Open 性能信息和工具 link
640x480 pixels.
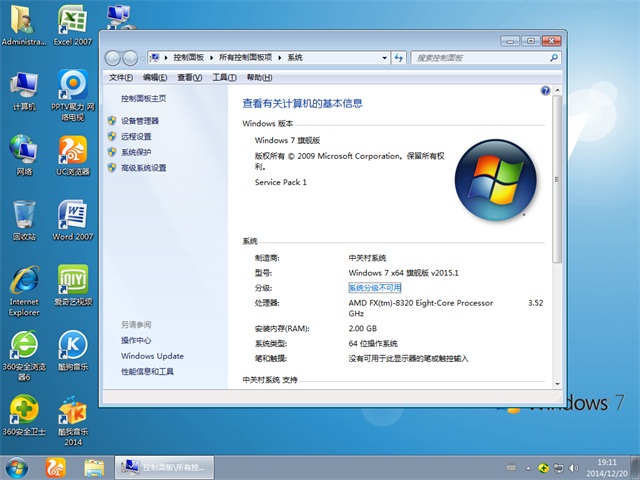coord(147,371)
